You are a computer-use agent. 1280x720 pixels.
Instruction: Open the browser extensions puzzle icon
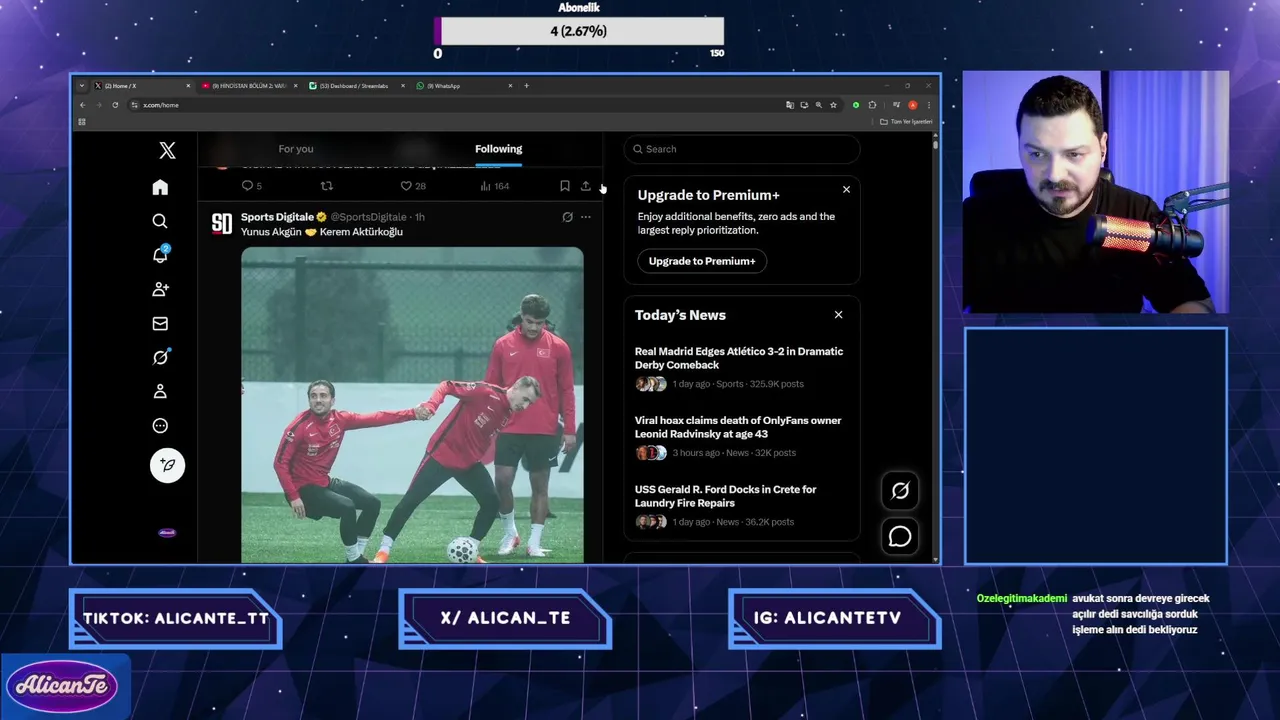(x=872, y=105)
